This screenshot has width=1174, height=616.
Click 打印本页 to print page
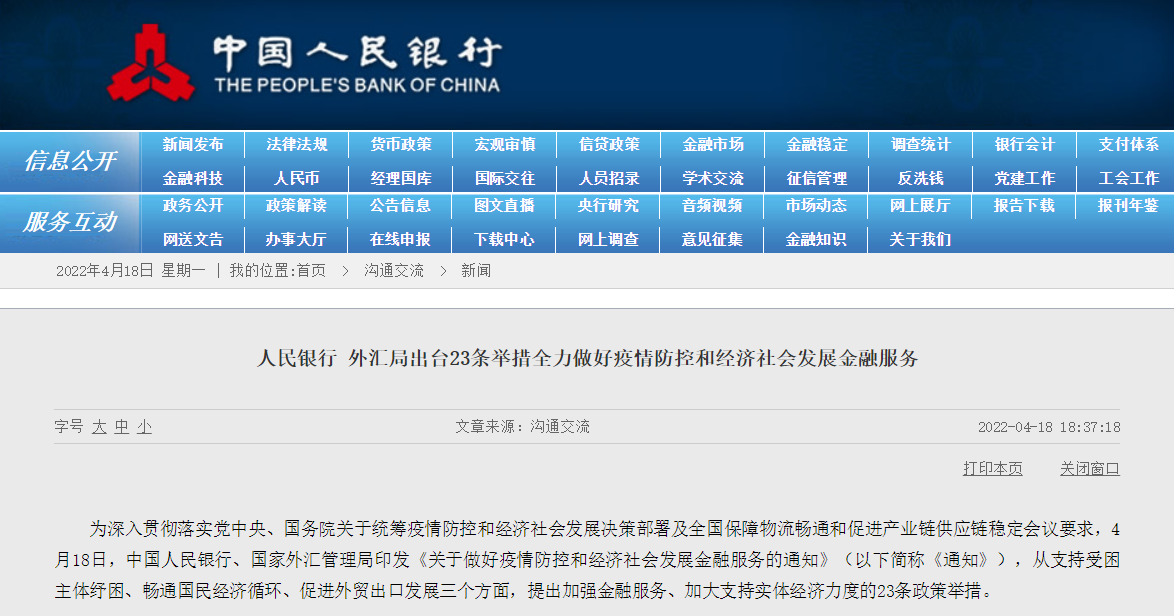993,469
